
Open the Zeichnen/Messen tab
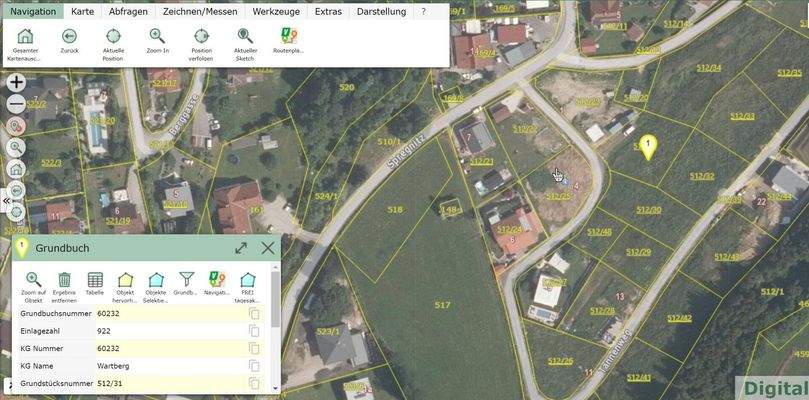(202, 11)
